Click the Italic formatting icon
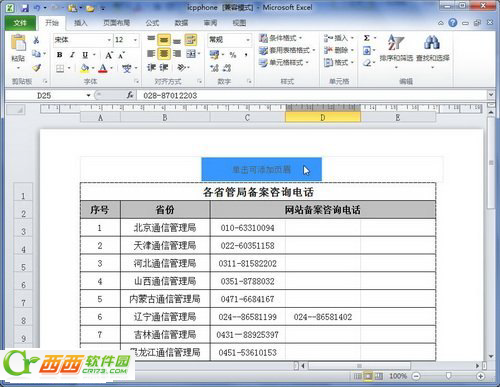 tap(72, 55)
